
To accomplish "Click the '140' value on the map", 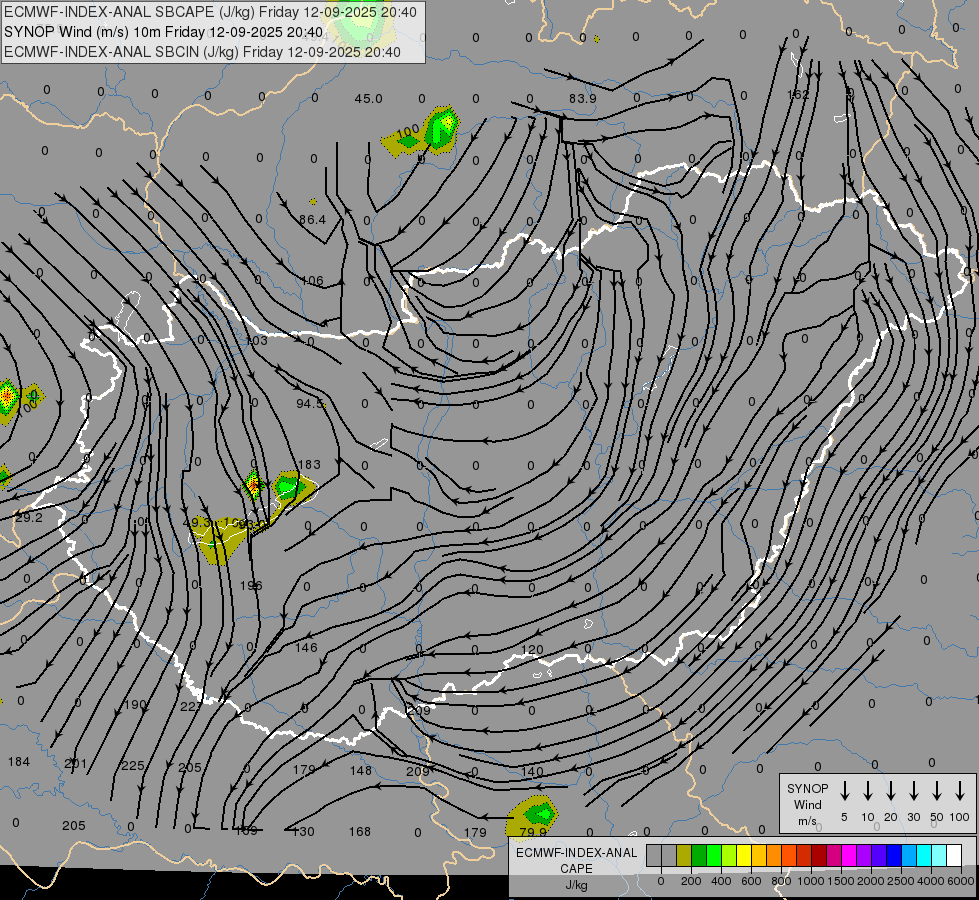I will (x=532, y=771).
